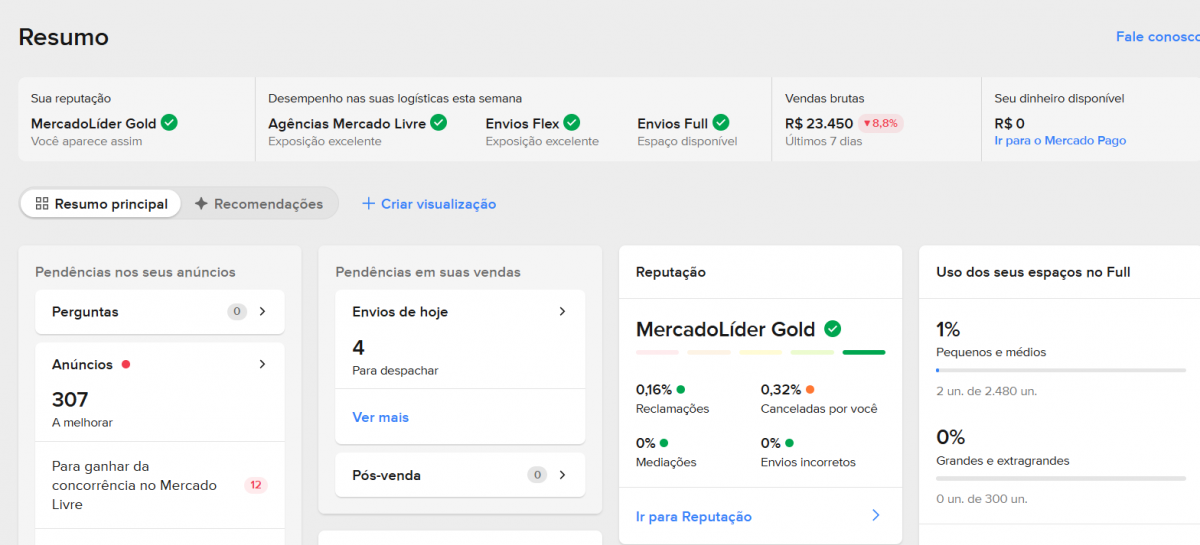The image size is (1200, 545).
Task: Click the R$ 0 available money value
Action: [1009, 124]
